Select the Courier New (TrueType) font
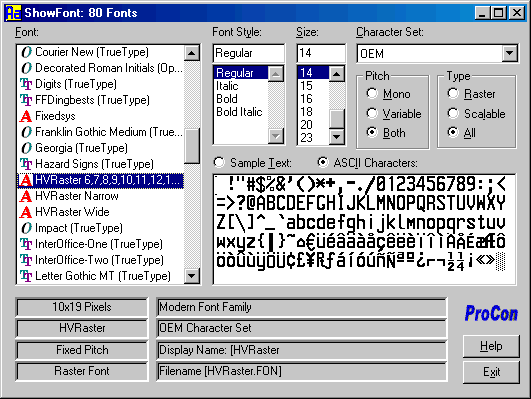 [101, 52]
